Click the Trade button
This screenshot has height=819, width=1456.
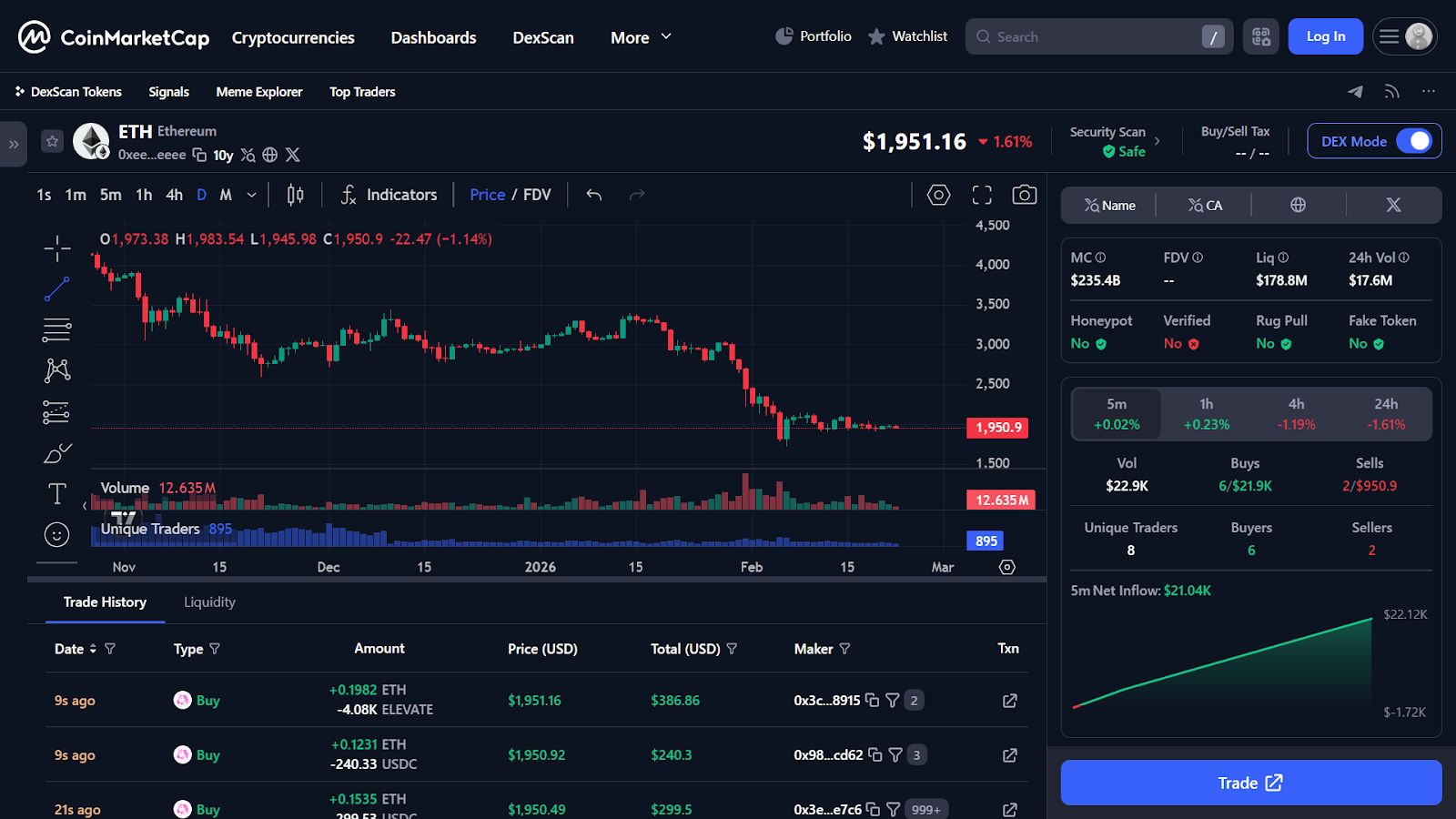[x=1249, y=782]
